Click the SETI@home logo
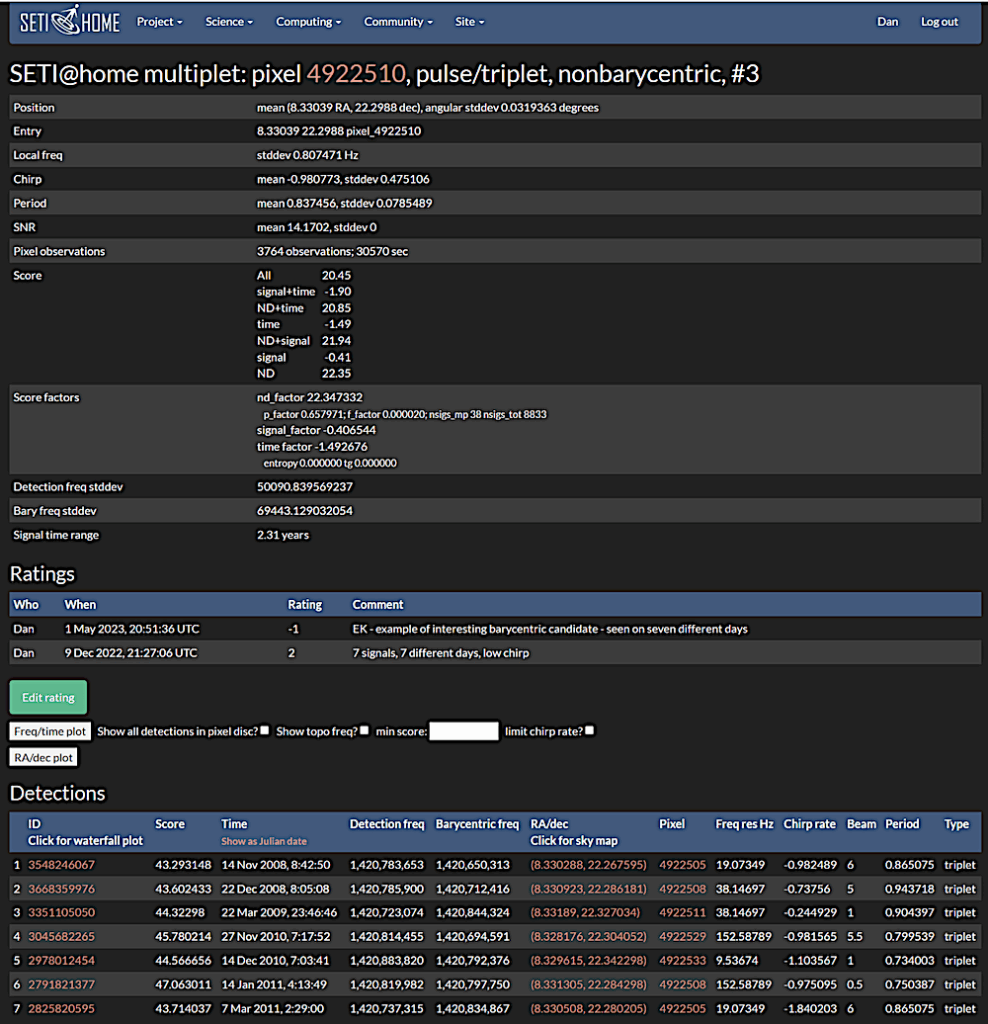Image resolution: width=988 pixels, height=1024 pixels. point(69,22)
